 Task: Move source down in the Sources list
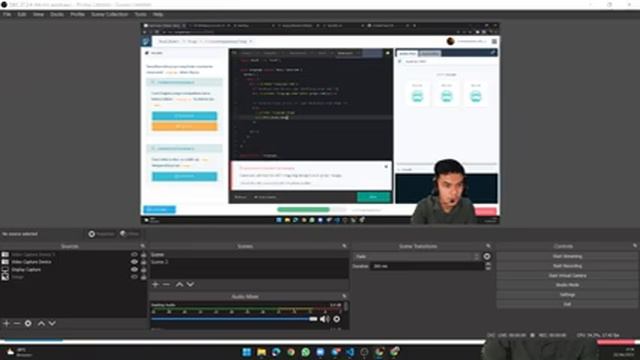click(x=52, y=323)
